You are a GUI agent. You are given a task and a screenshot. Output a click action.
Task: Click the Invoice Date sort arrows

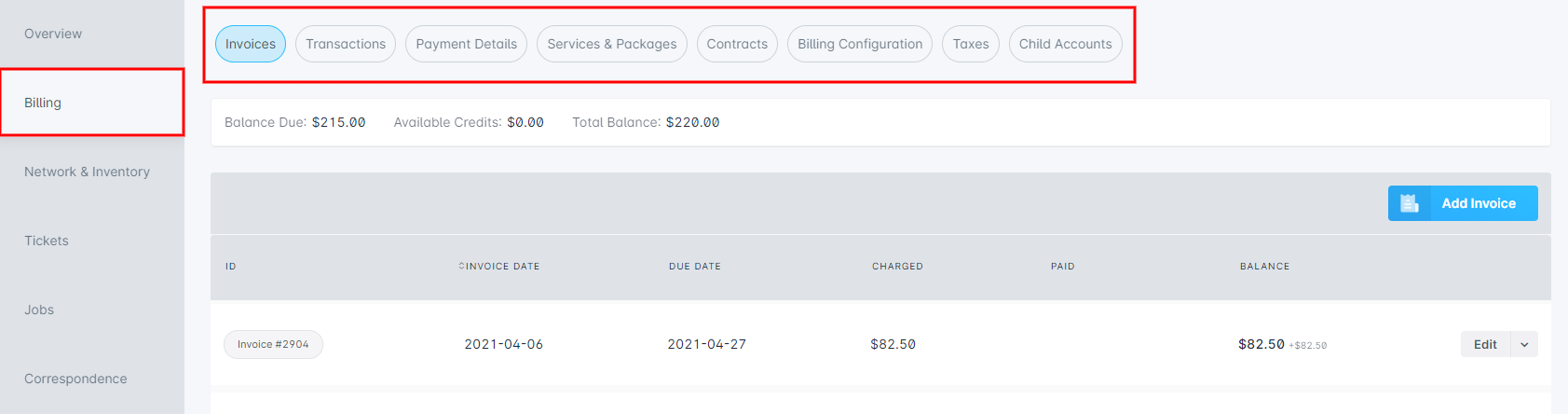coord(461,267)
